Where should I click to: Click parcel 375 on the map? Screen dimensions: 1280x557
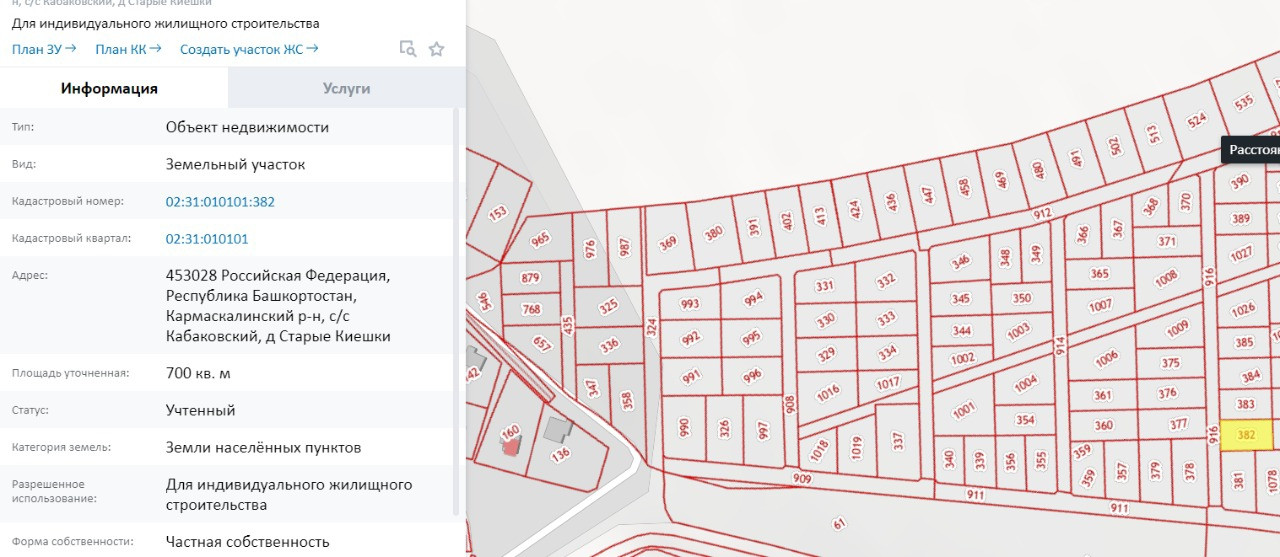coord(1169,363)
